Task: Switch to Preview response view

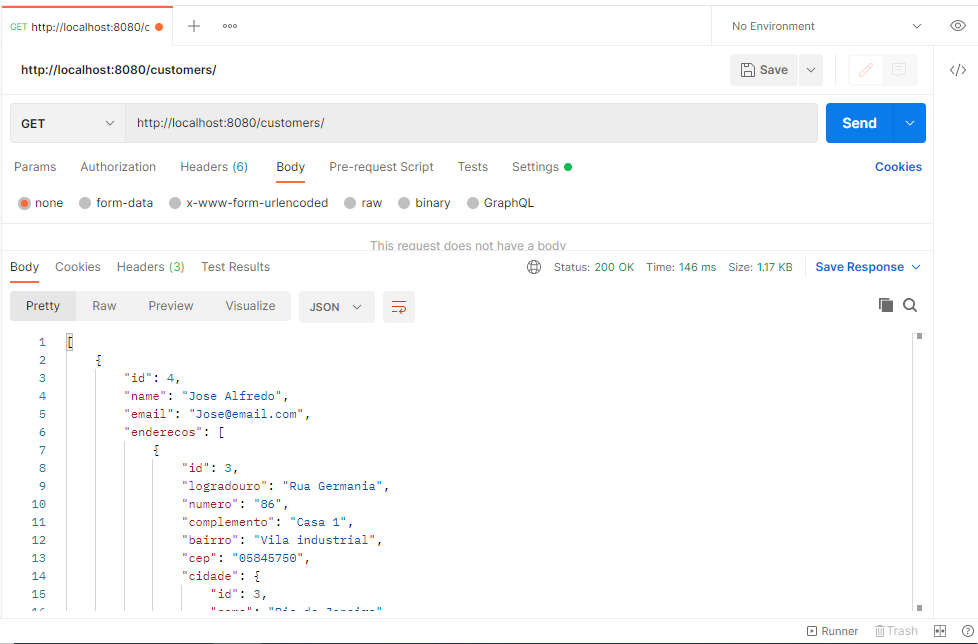Action: (x=171, y=306)
